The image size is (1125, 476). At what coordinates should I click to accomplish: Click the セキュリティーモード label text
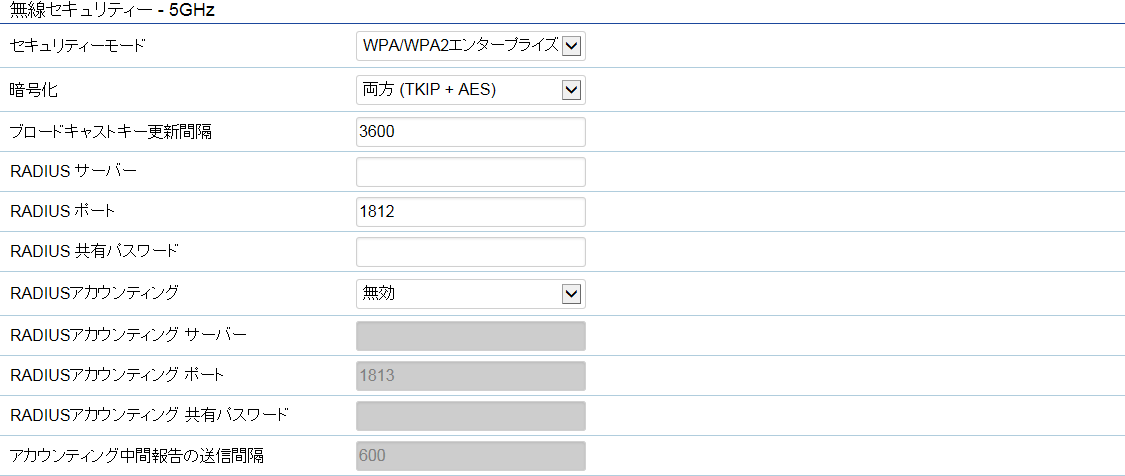pos(77,46)
